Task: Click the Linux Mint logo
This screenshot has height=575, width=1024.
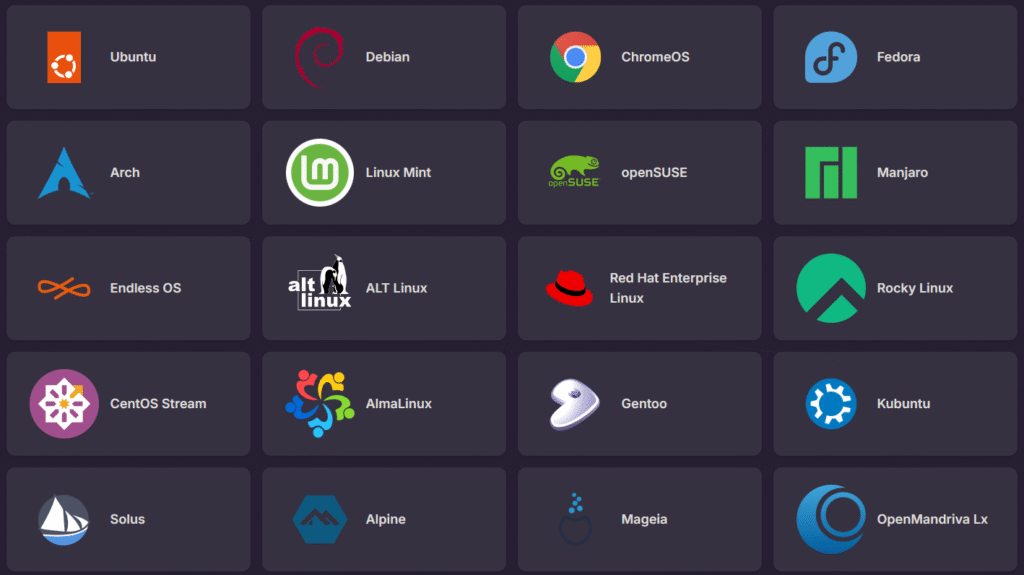Action: pyautogui.click(x=319, y=172)
